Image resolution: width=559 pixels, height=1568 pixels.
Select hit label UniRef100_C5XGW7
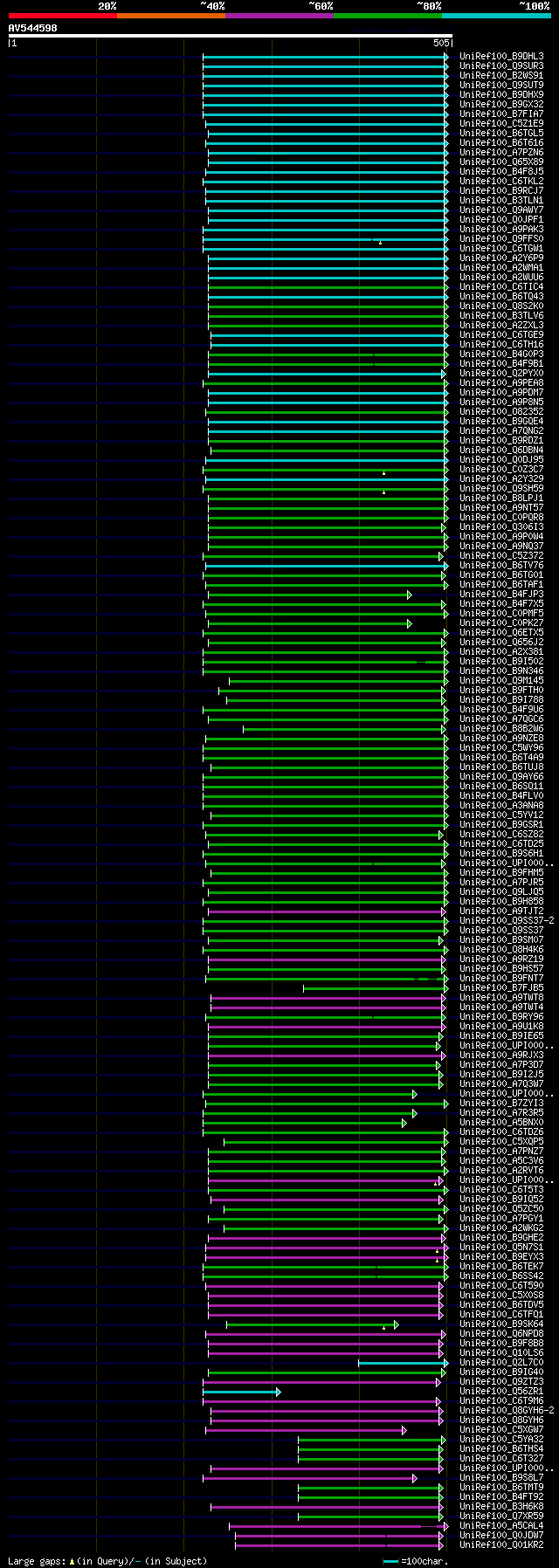coord(501,1430)
